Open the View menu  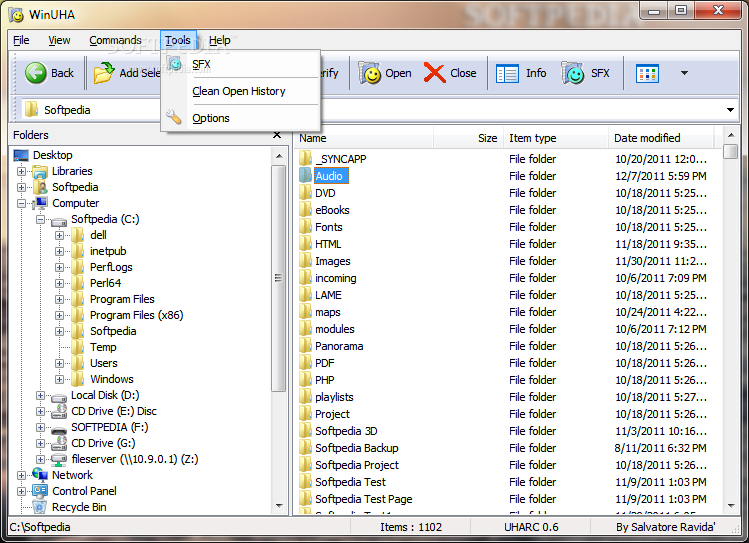coord(59,40)
